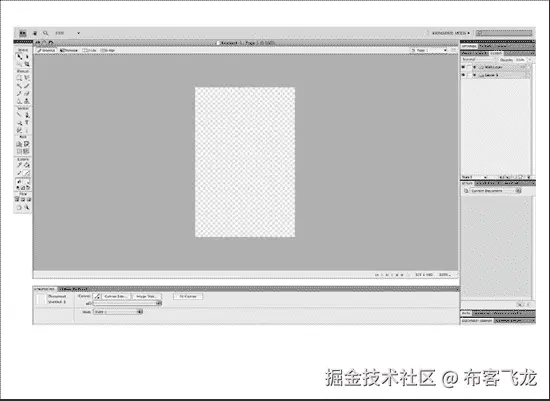Open the Expanded Mode workspace dropdown
This screenshot has width=550, height=401.
[451, 33]
